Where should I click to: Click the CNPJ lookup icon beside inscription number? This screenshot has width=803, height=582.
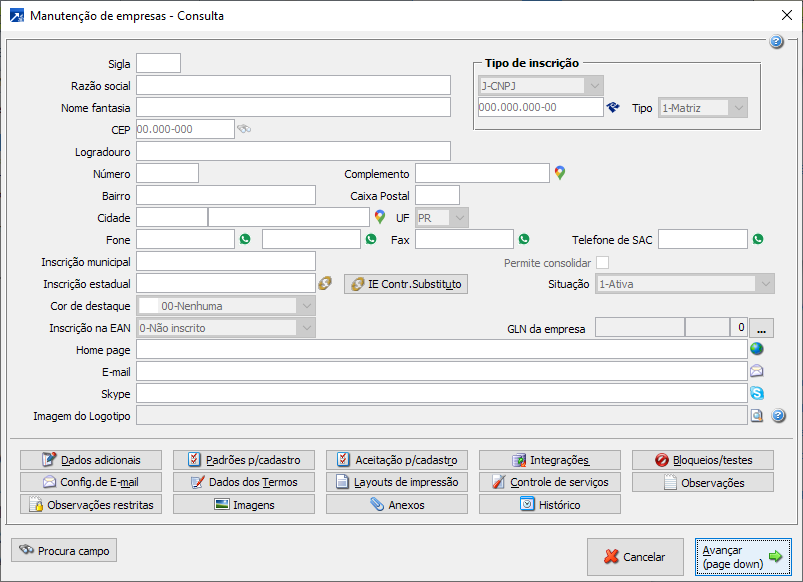(x=613, y=107)
